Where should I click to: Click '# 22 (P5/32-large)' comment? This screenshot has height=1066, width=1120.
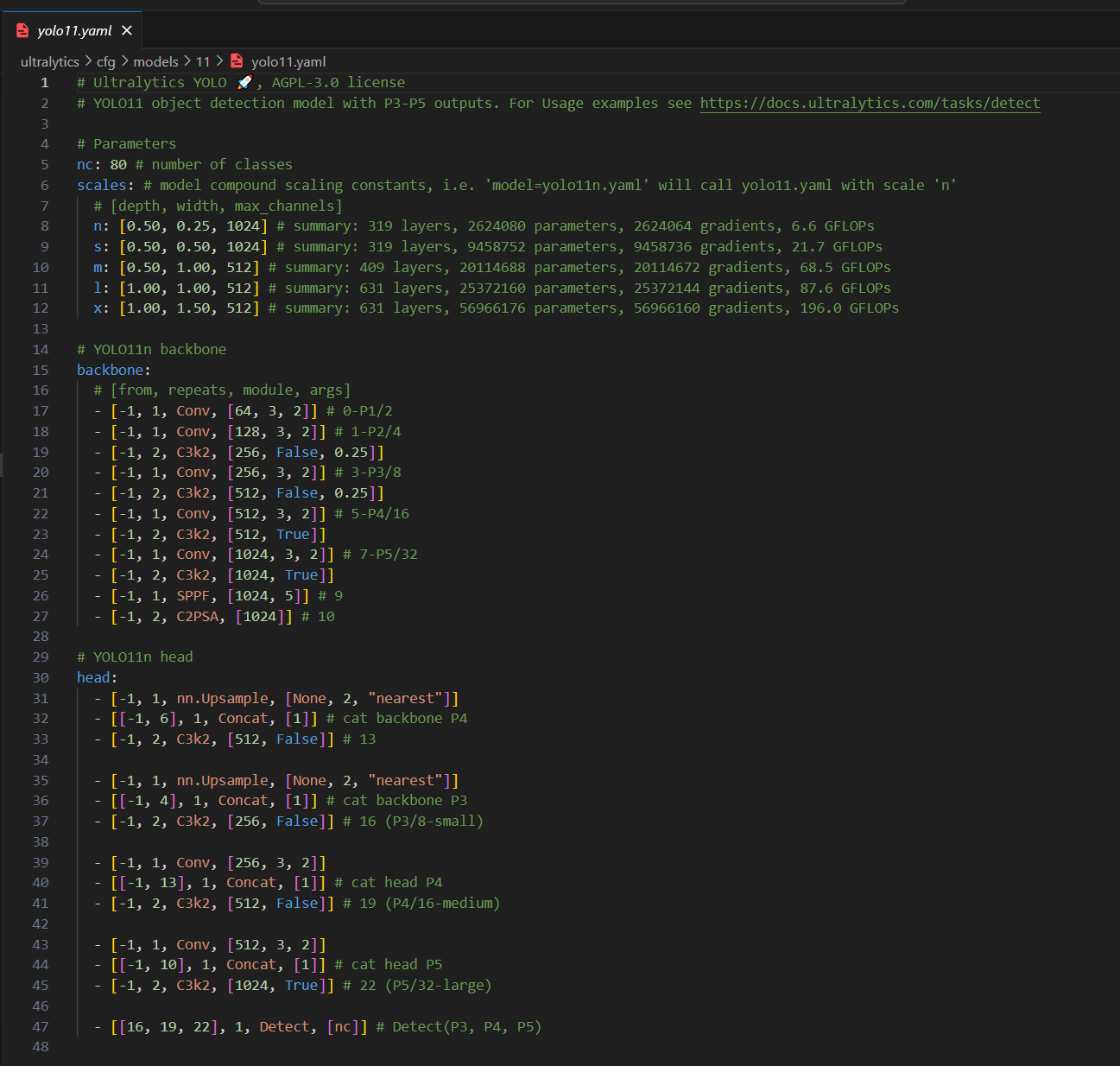pos(417,985)
